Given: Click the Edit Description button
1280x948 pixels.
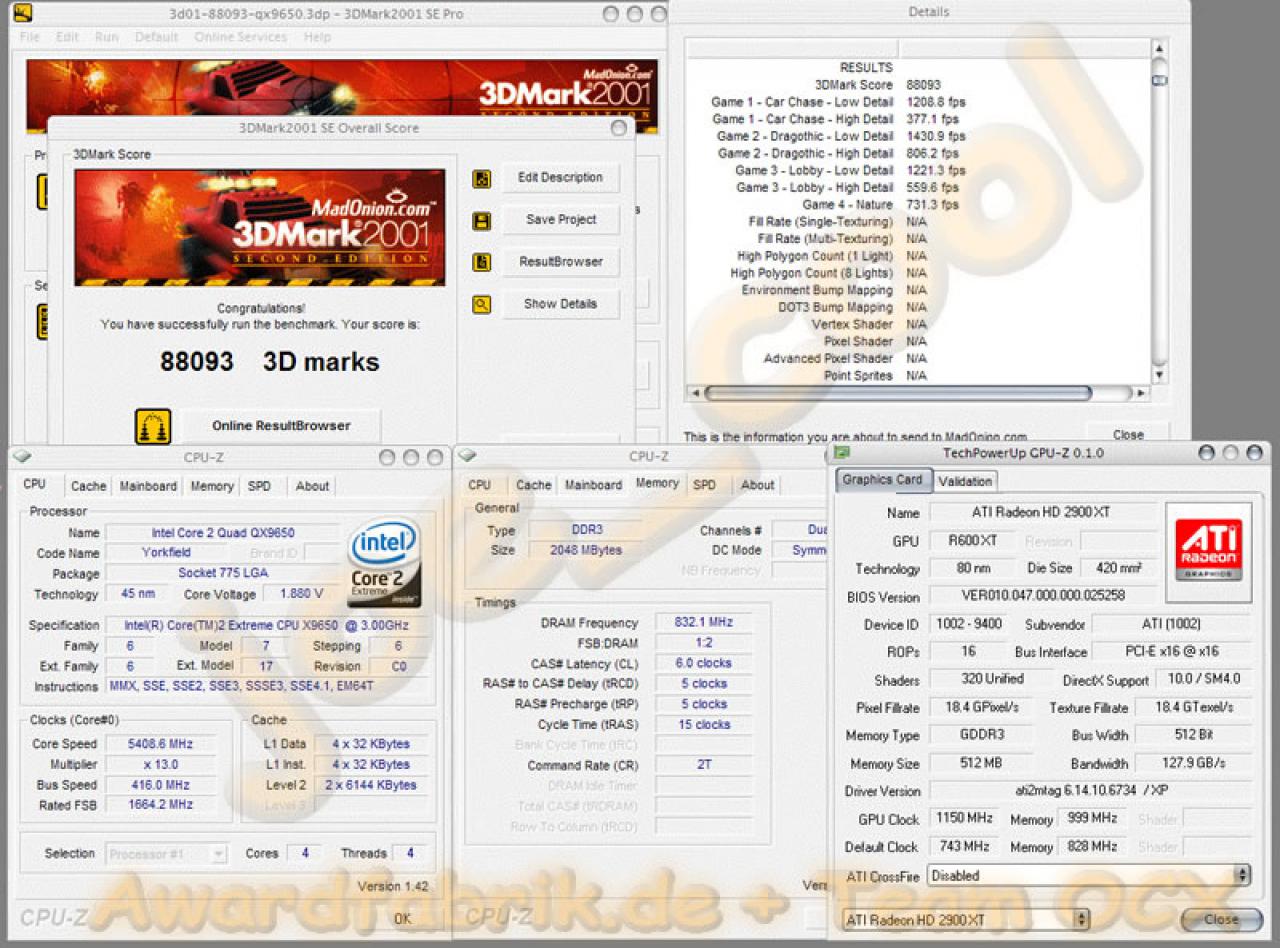Looking at the screenshot, I should click(560, 178).
